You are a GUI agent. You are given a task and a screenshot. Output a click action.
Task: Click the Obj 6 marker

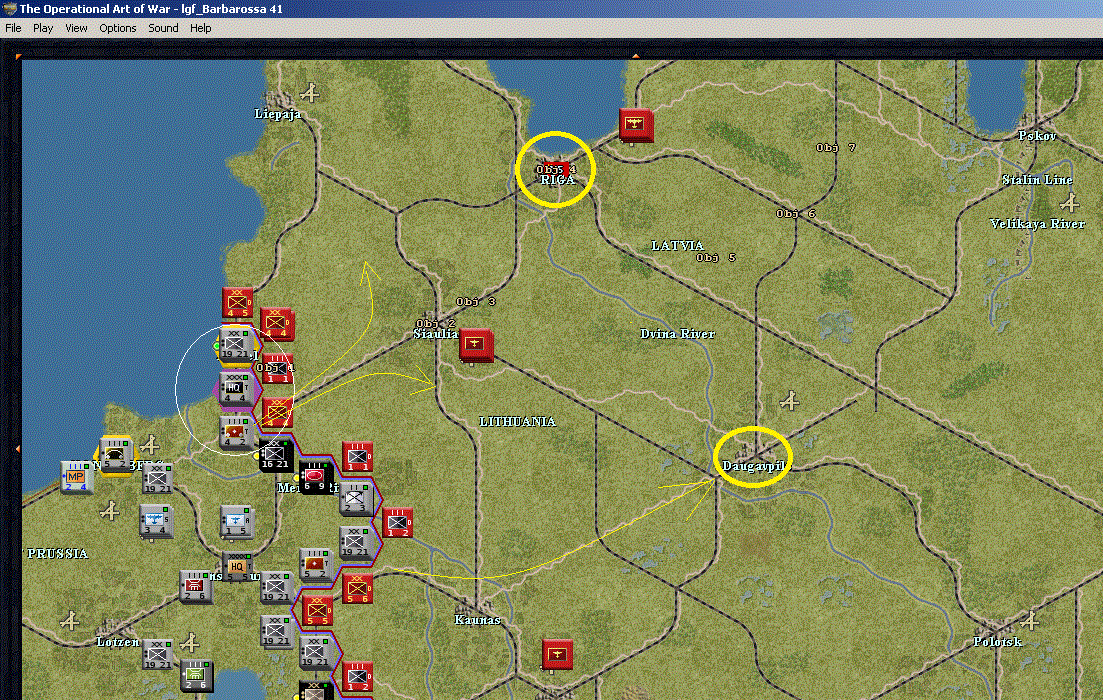tap(796, 214)
